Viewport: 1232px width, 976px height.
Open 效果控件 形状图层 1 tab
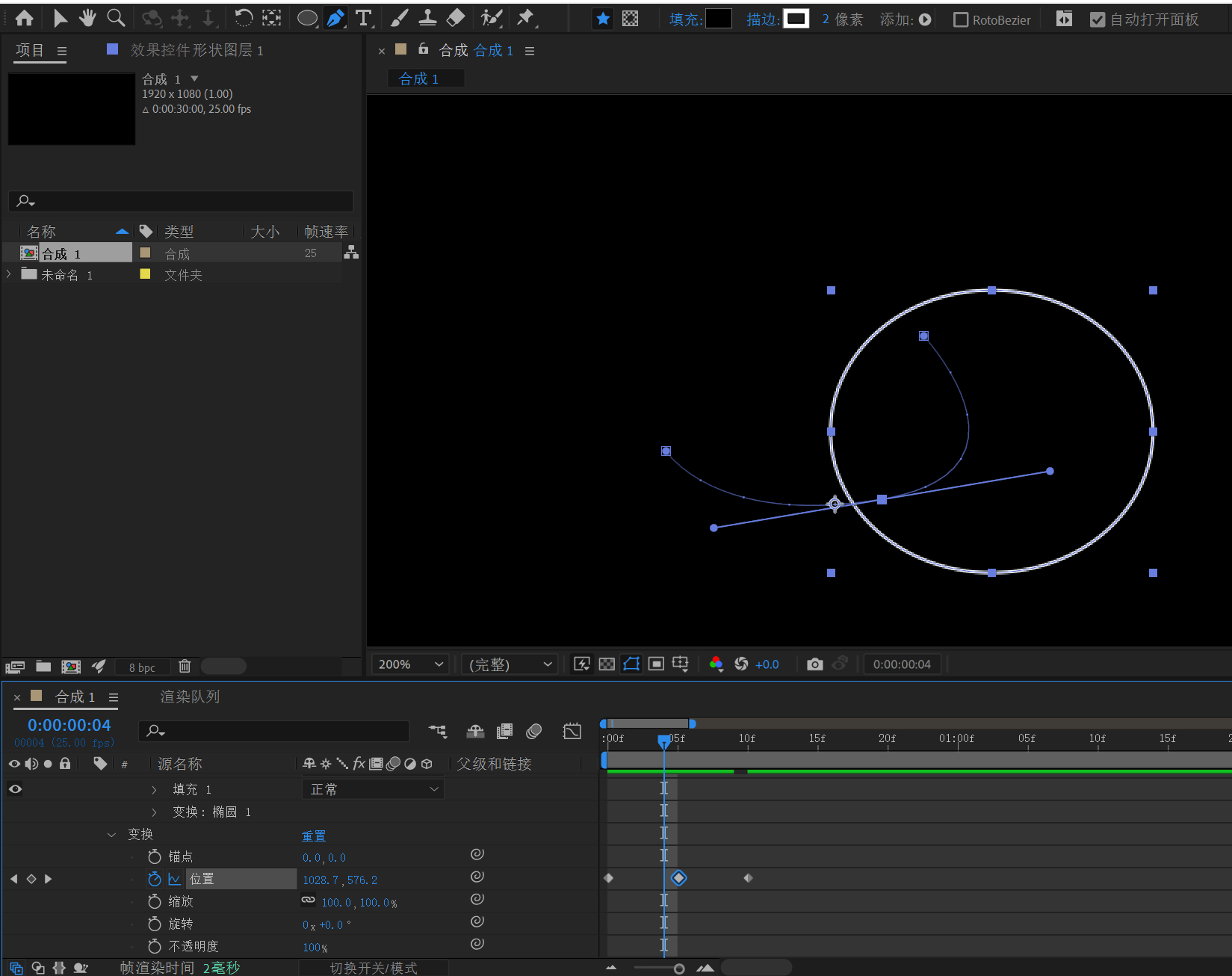[x=196, y=50]
